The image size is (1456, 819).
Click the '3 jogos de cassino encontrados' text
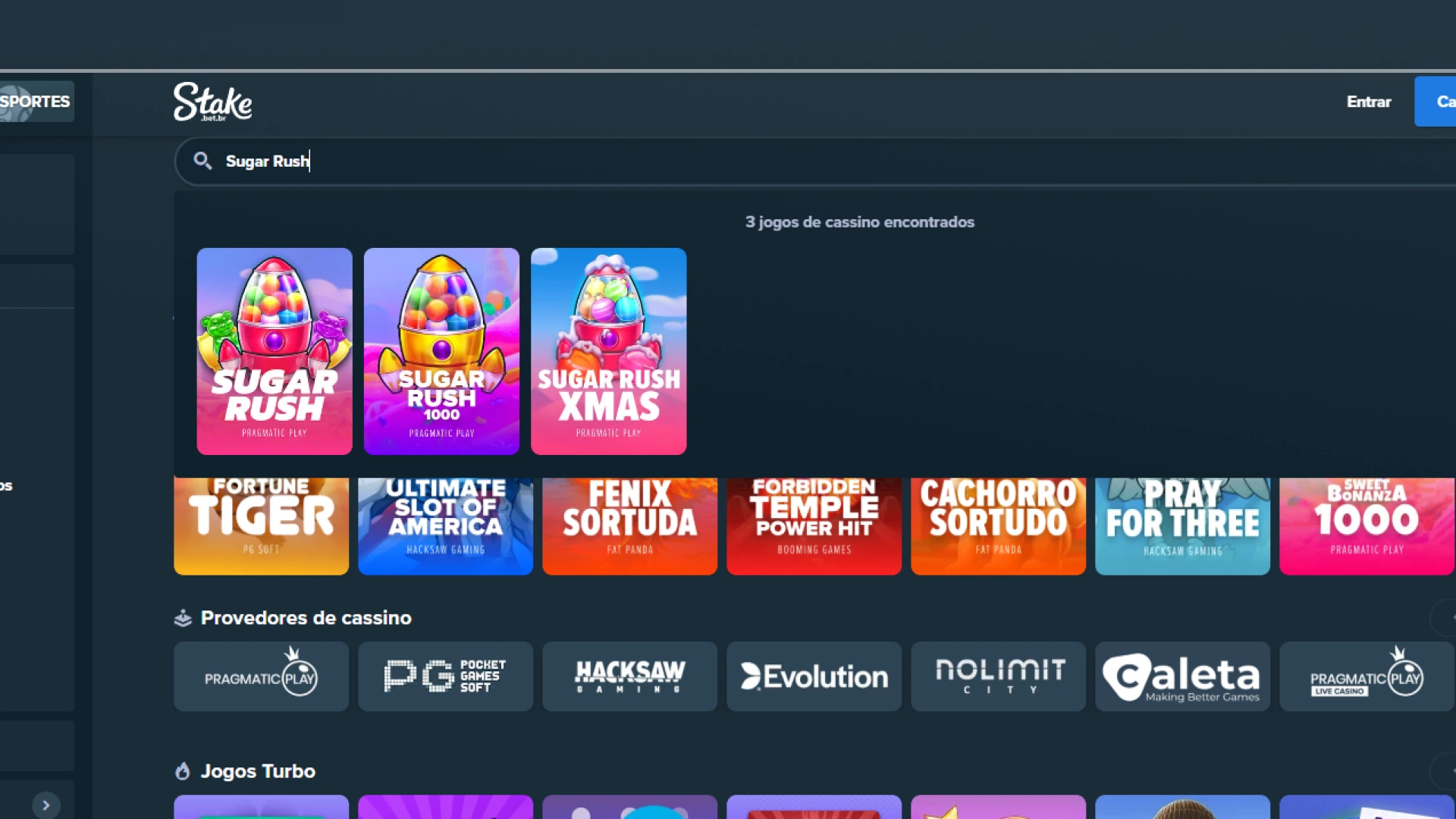(x=859, y=222)
